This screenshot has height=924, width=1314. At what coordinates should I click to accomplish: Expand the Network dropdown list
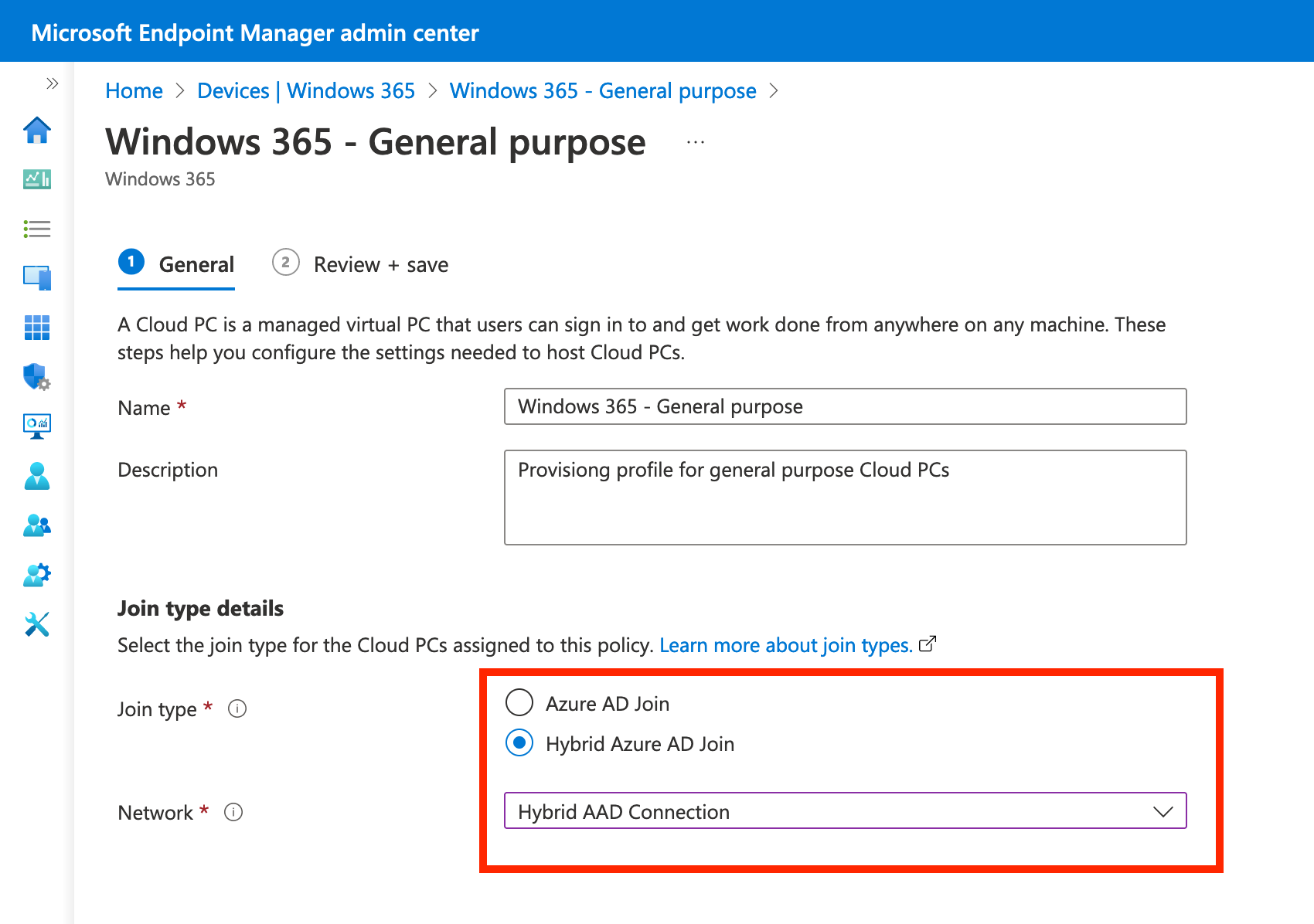845,811
